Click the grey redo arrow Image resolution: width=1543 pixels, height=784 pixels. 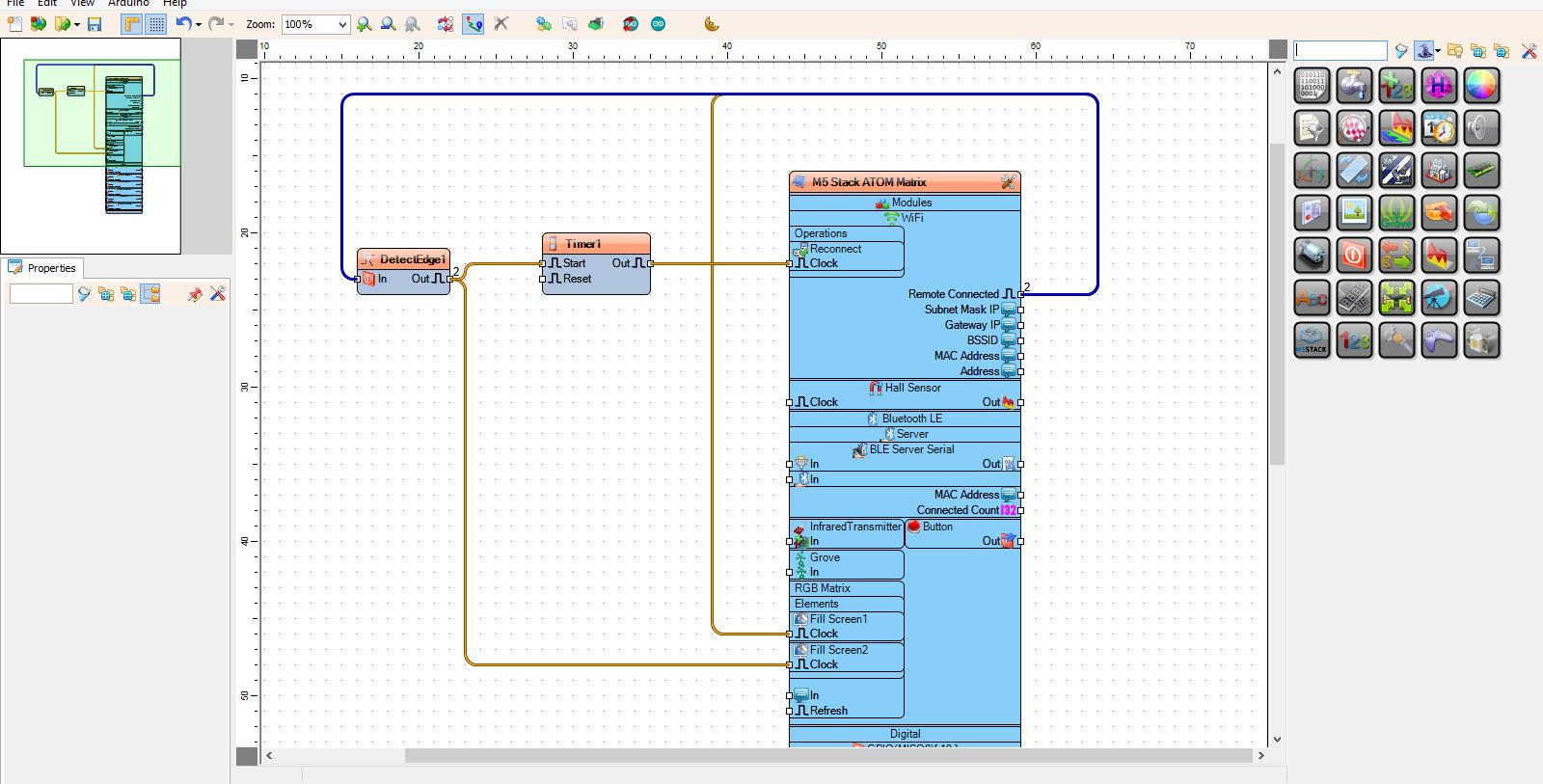click(x=216, y=24)
